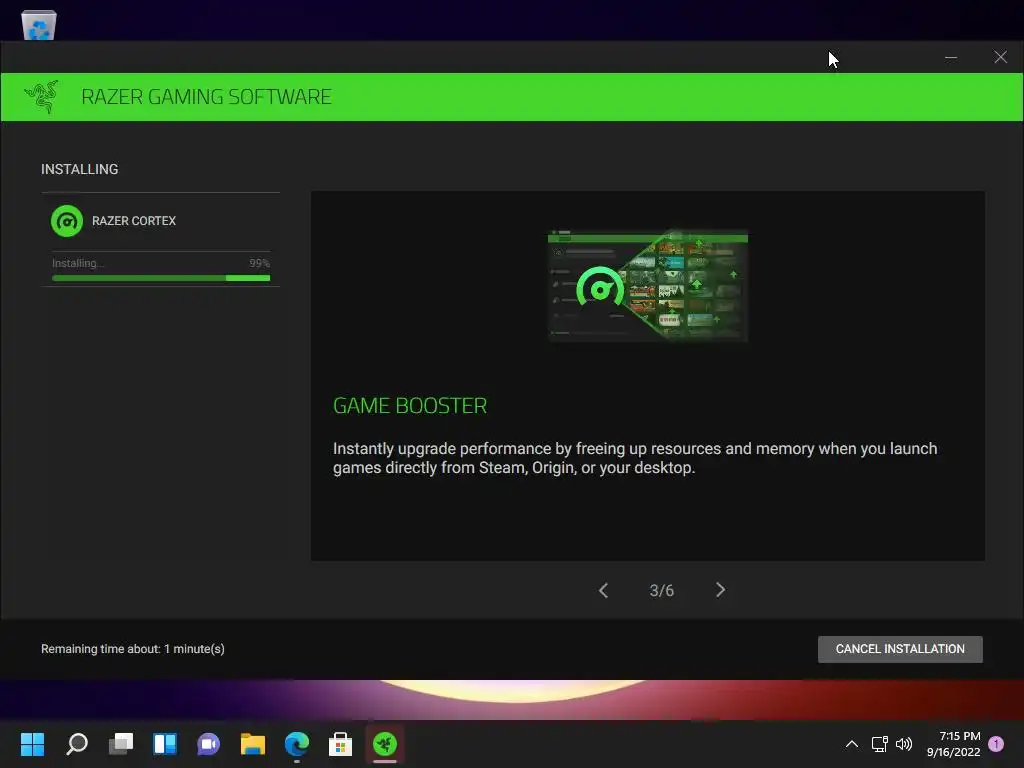This screenshot has width=1024, height=768.
Task: Launch Microsoft Edge from taskbar
Action: coord(296,744)
